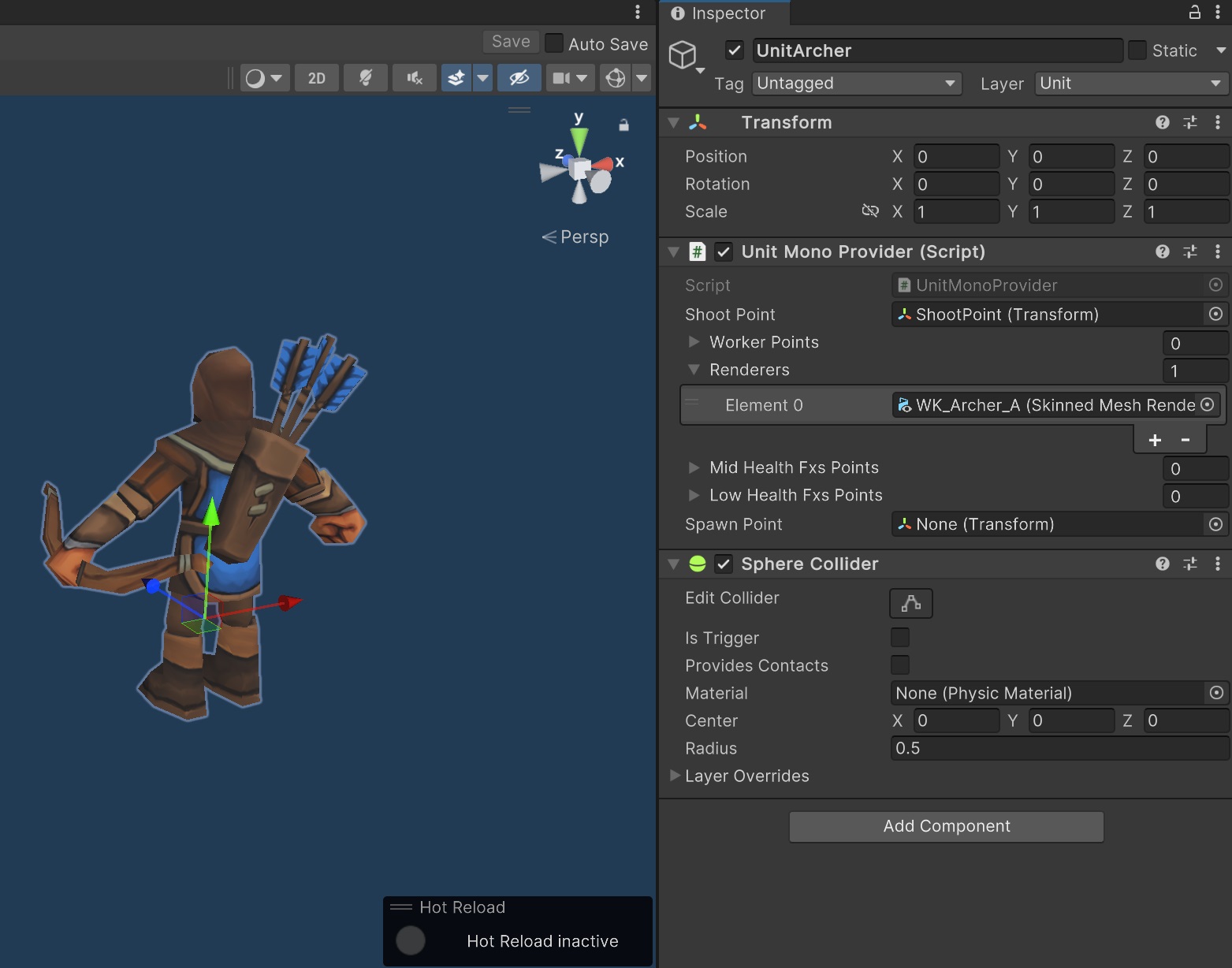Toggle hidden objects visibility eye icon

pyautogui.click(x=519, y=78)
